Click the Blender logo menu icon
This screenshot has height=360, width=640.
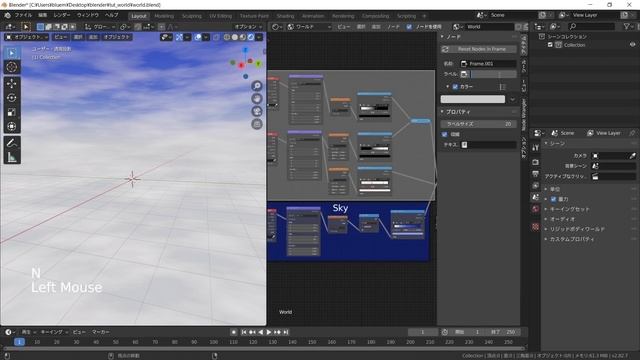7,16
